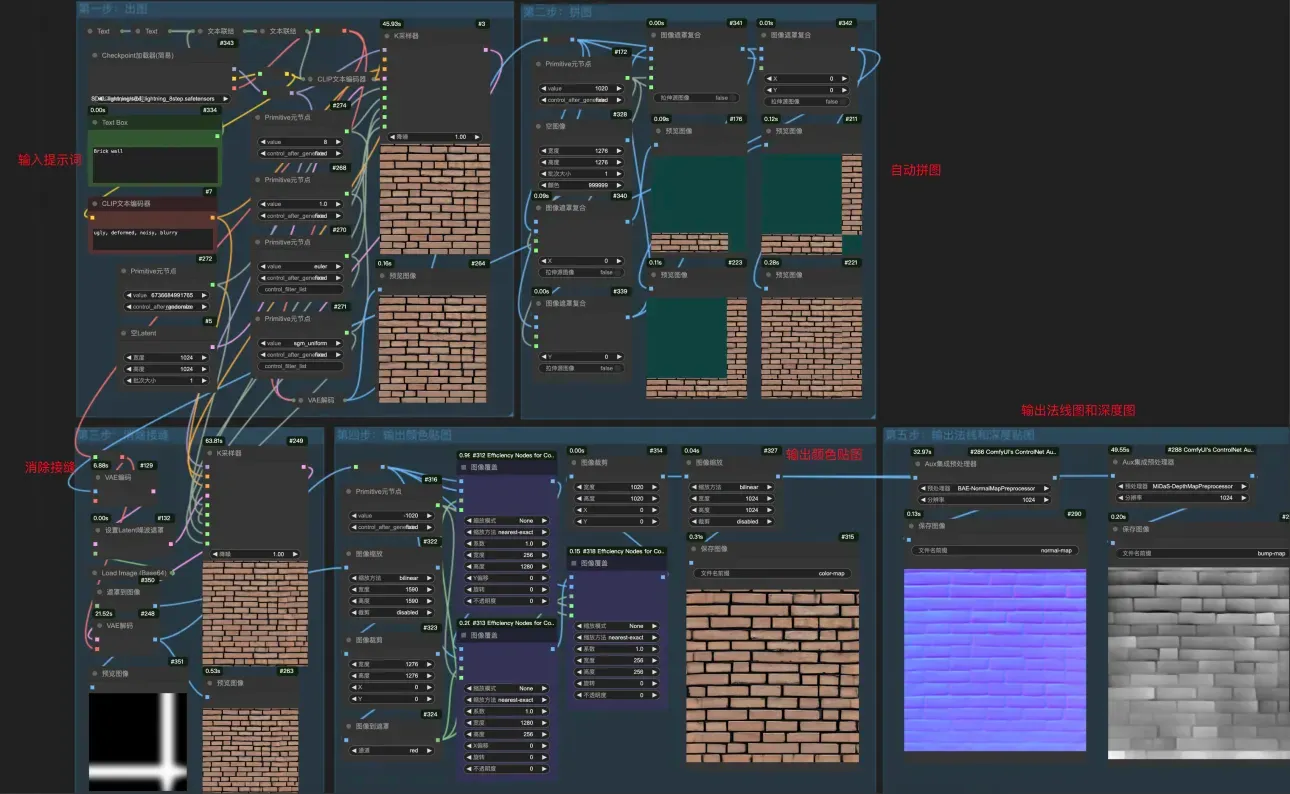This screenshot has width=1290, height=794.
Task: Toggle 拉伸源图像 switch in node #341
Action: click(x=697, y=98)
